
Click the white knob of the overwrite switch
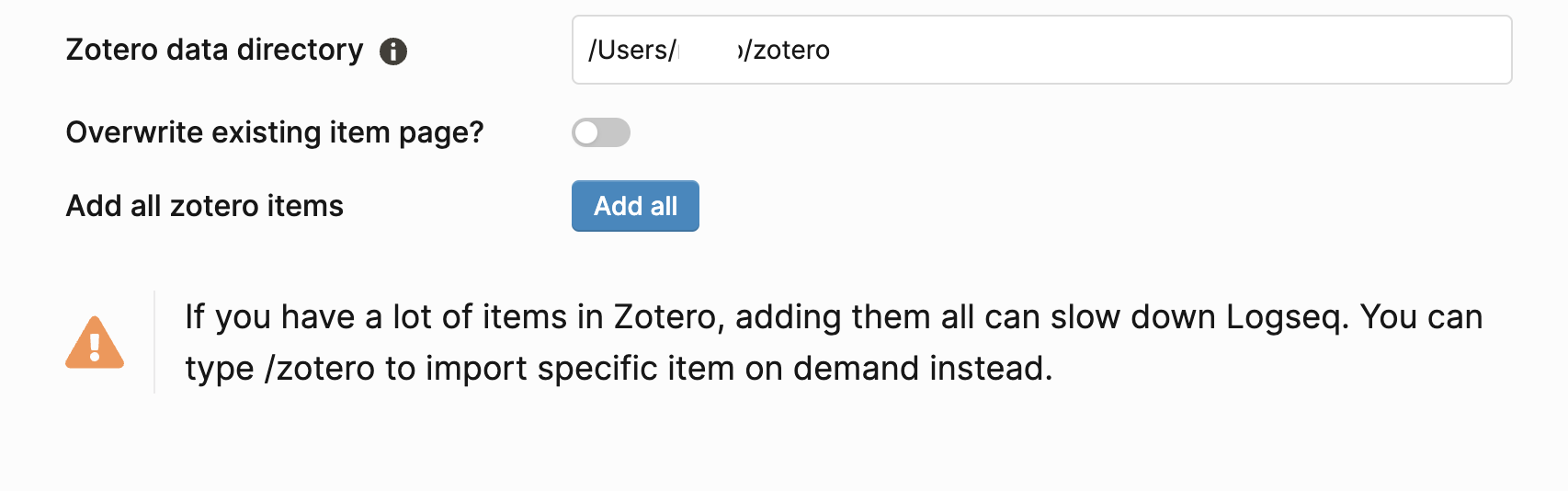coord(586,132)
